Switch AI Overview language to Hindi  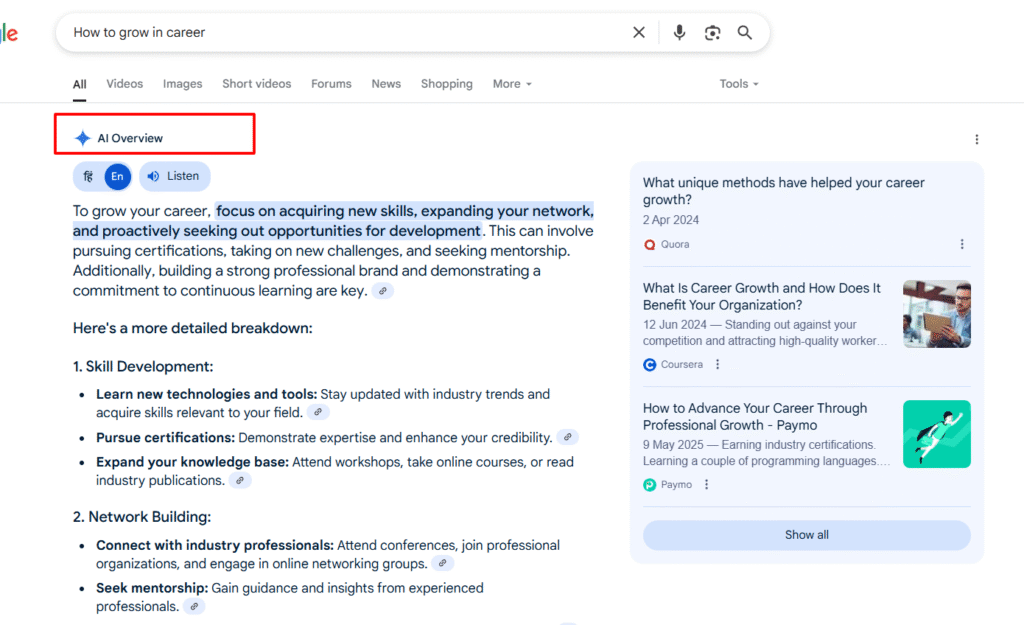coord(88,176)
